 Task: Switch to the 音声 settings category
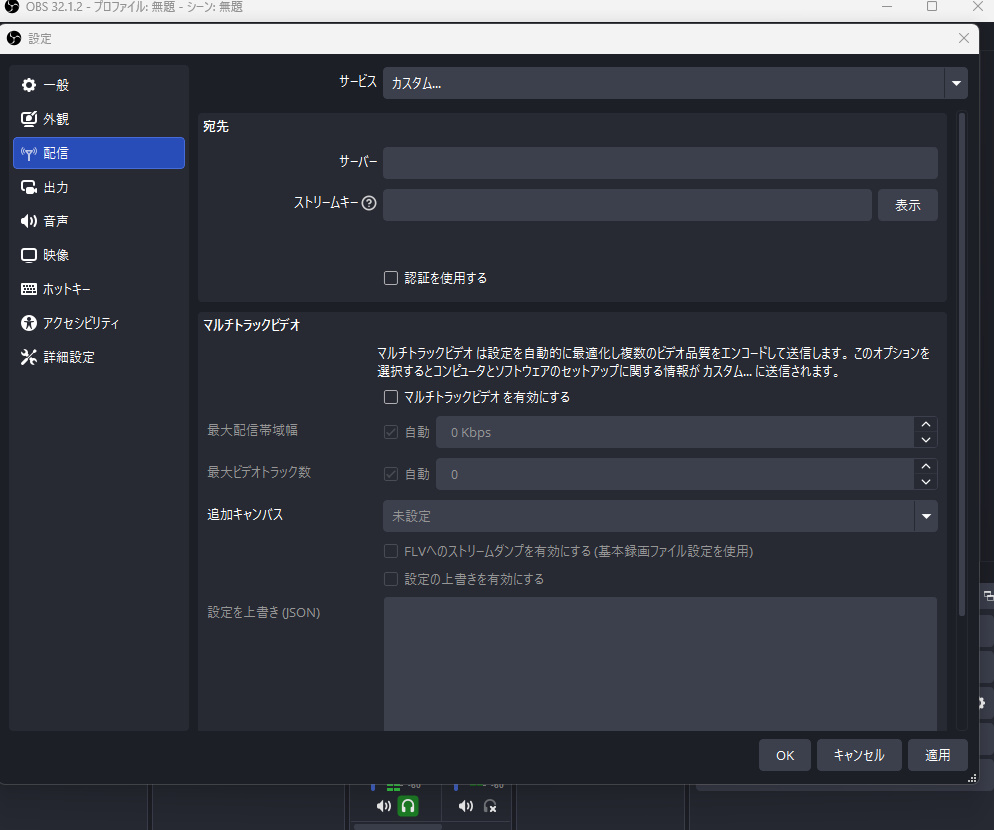(99, 221)
